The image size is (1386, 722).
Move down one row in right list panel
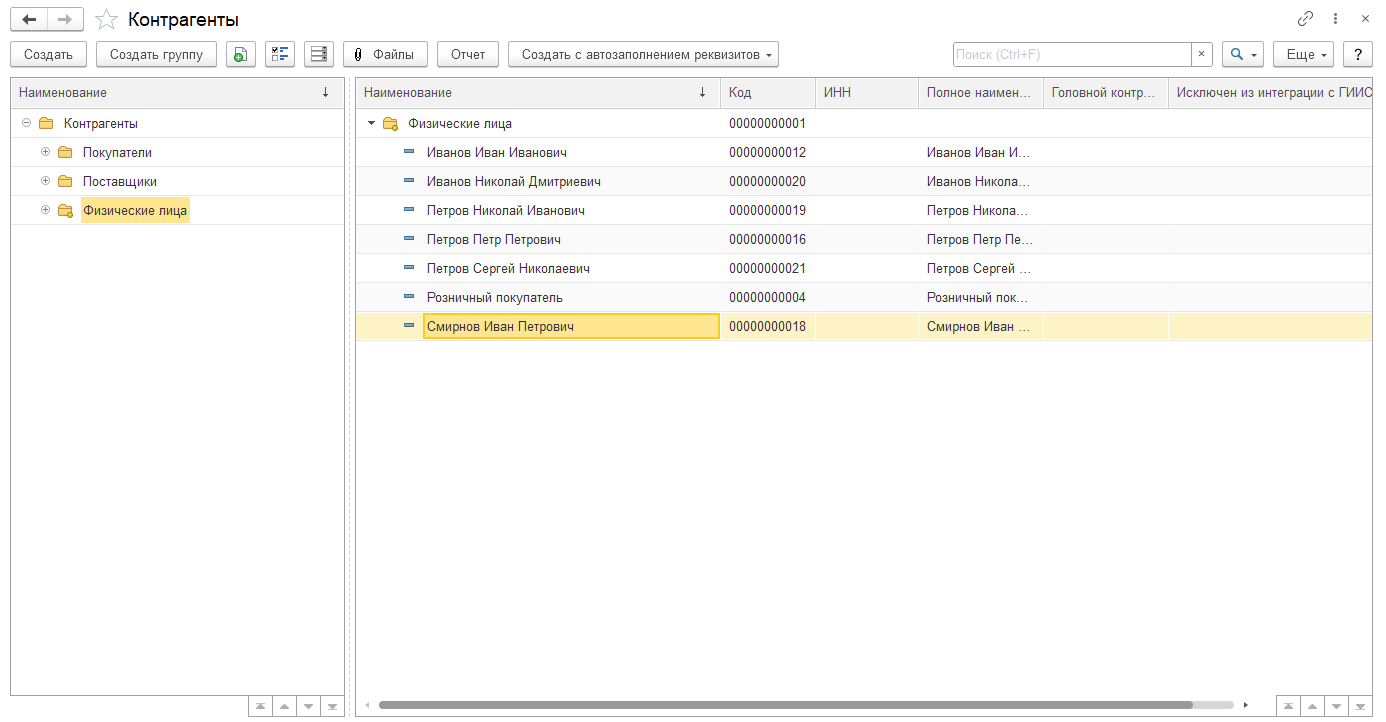point(1337,706)
